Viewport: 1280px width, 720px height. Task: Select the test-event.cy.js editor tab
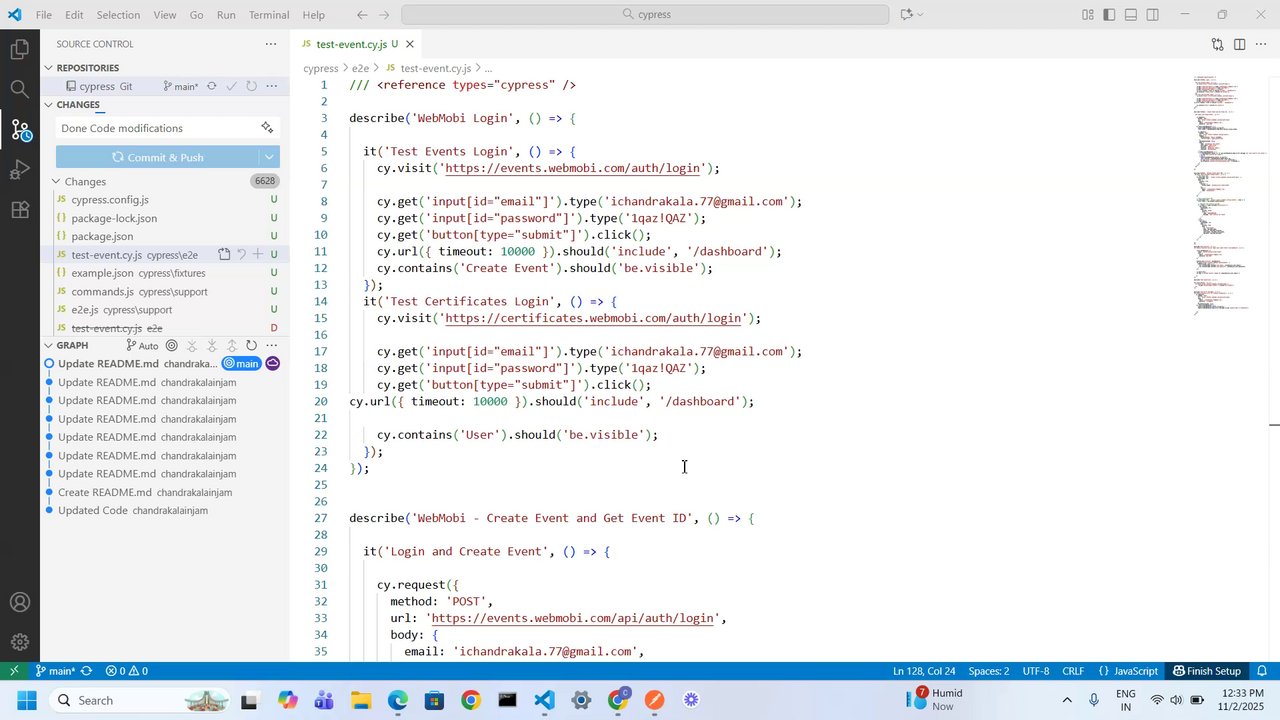(x=356, y=44)
